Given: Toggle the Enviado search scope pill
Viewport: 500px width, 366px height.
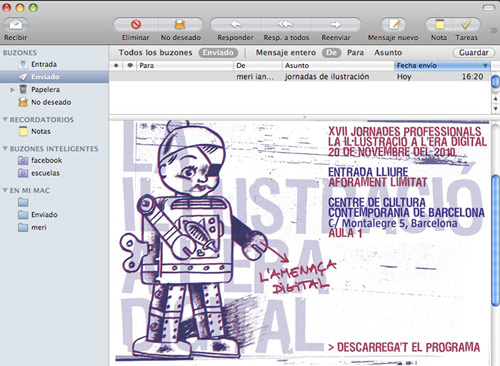Looking at the screenshot, I should pyautogui.click(x=218, y=53).
